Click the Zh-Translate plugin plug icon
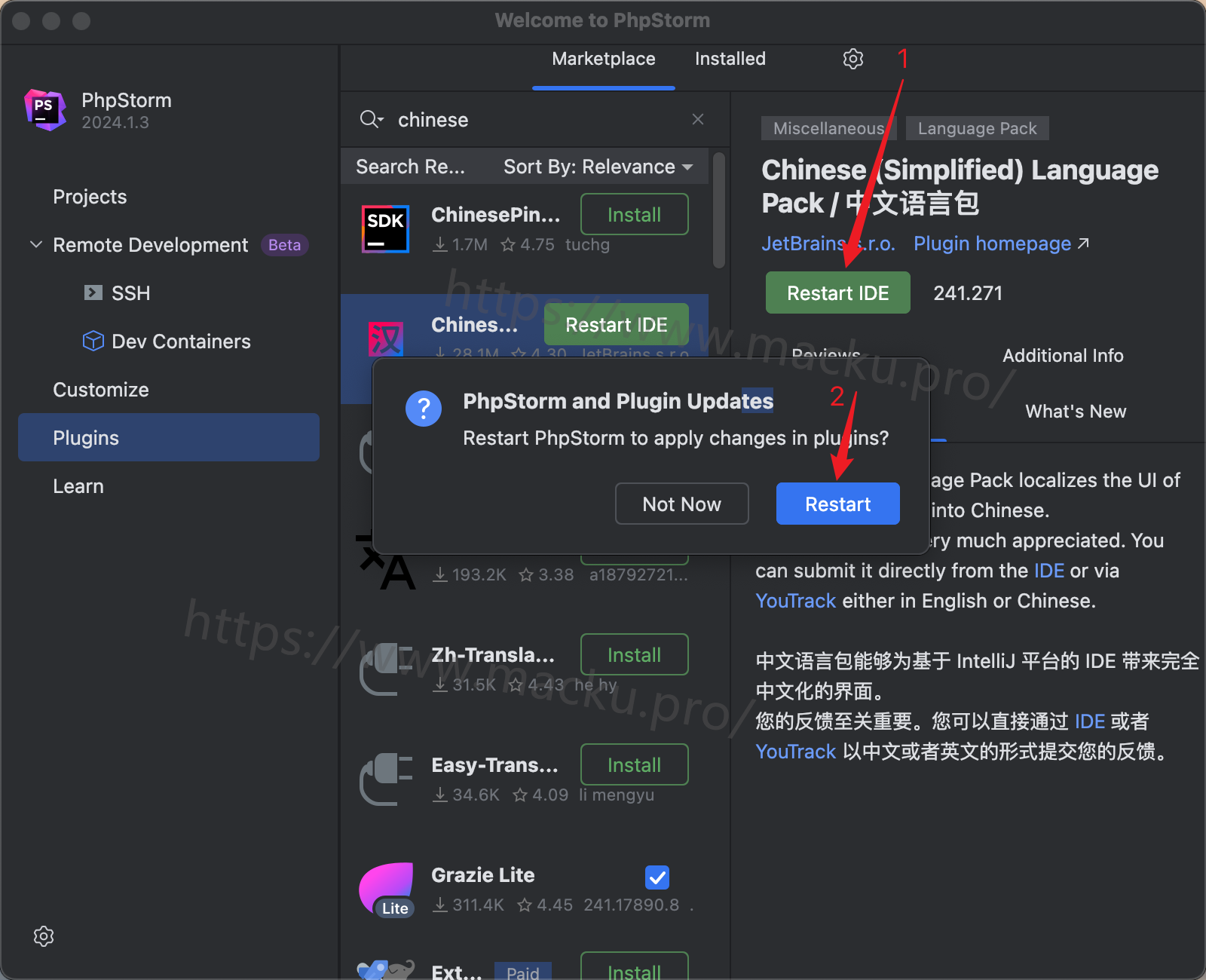 click(387, 669)
